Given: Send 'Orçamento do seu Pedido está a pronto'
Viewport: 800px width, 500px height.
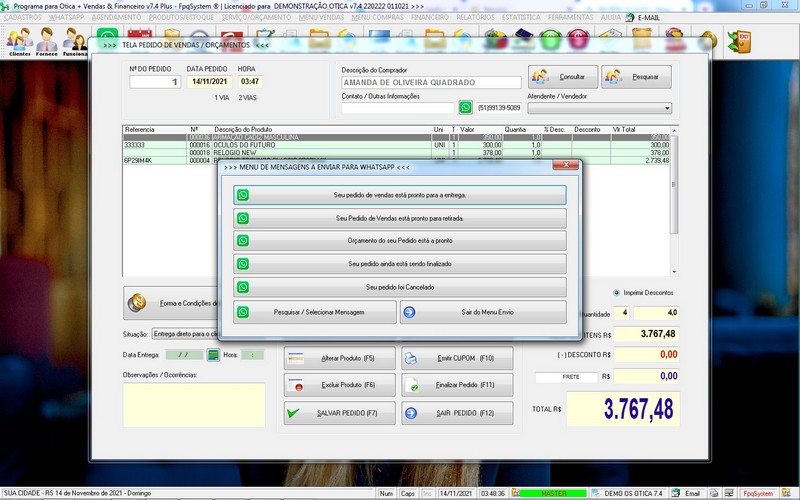Looking at the screenshot, I should pos(399,241).
